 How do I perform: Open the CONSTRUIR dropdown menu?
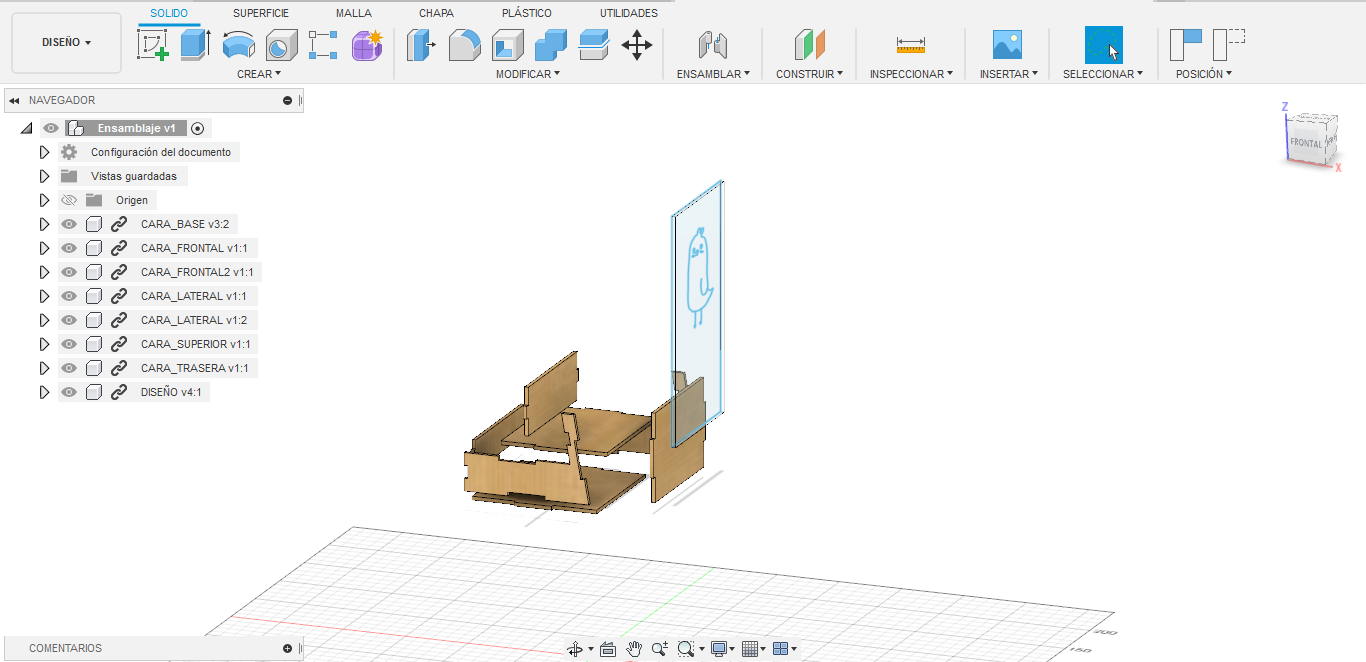810,74
